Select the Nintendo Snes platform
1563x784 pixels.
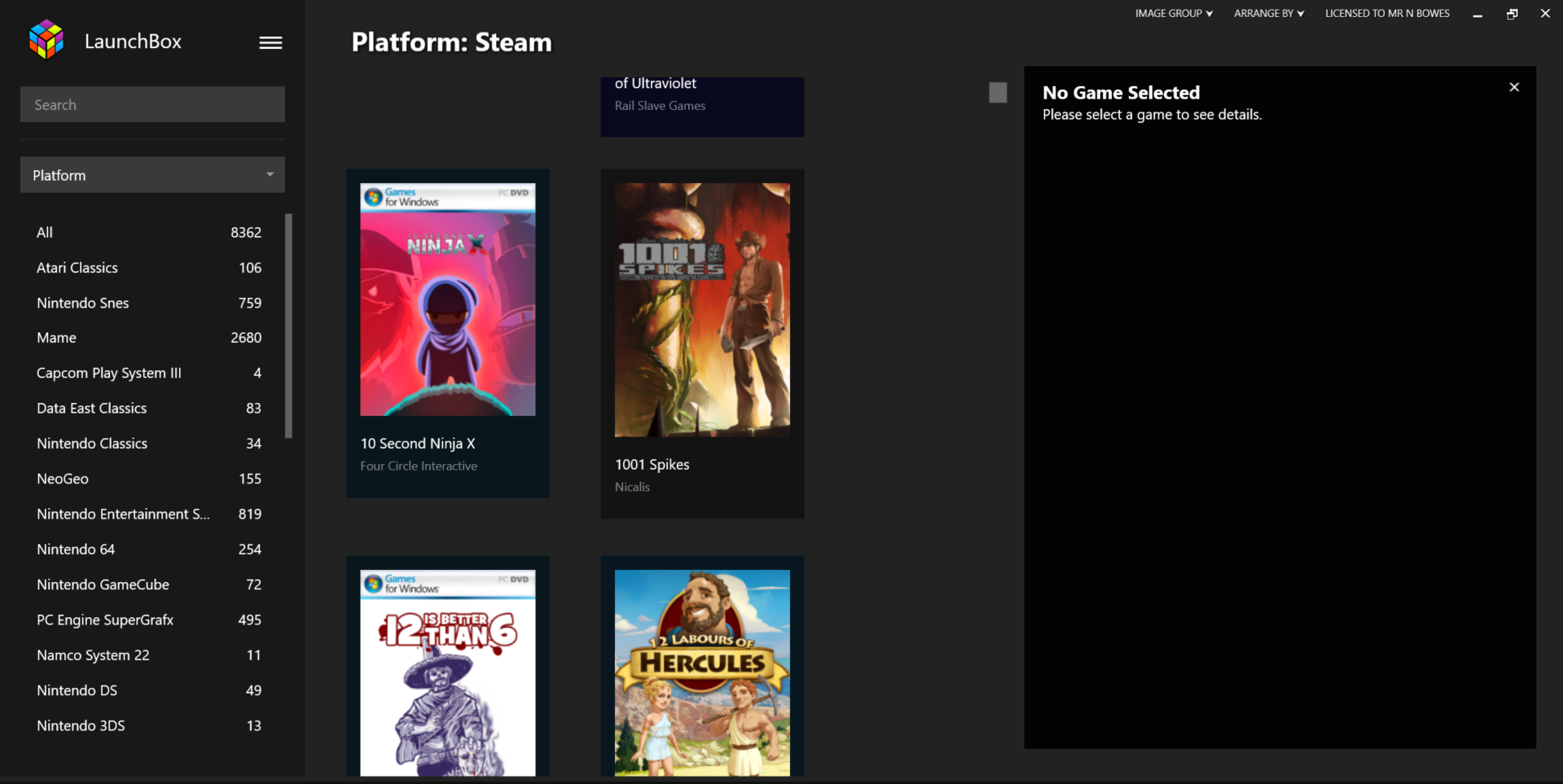[x=149, y=303]
